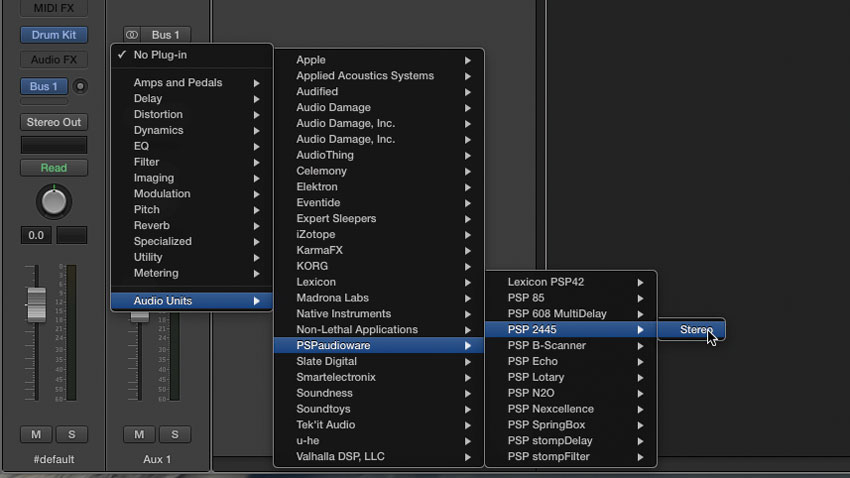The height and width of the screenshot is (478, 850).
Task: Open the AudioThing submenu
Action: (379, 155)
